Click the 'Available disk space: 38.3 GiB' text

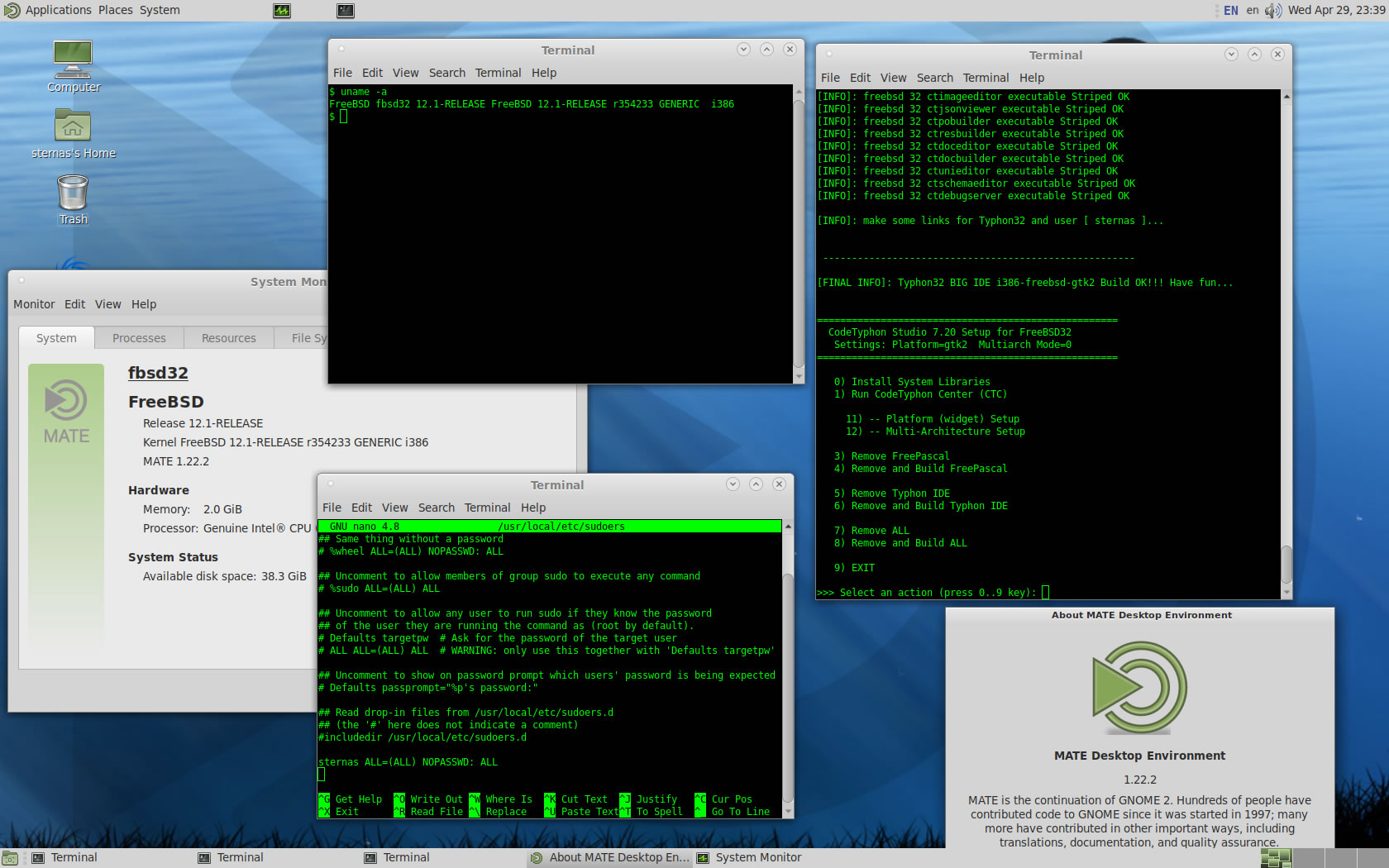(224, 576)
